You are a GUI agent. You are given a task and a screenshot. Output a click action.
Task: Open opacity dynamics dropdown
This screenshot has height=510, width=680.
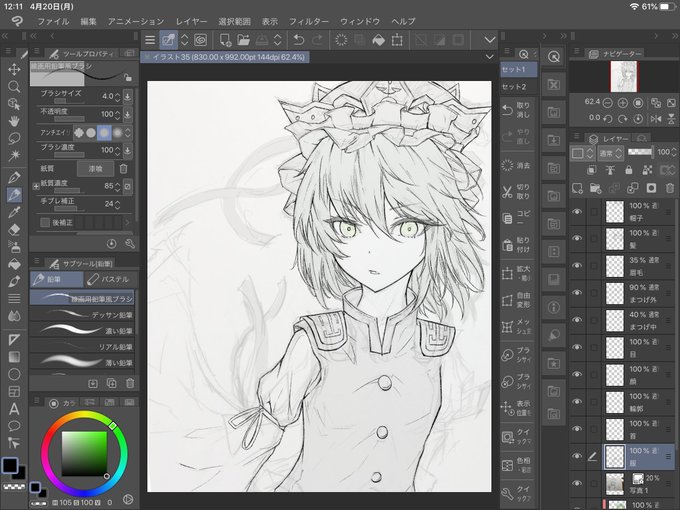tap(128, 114)
